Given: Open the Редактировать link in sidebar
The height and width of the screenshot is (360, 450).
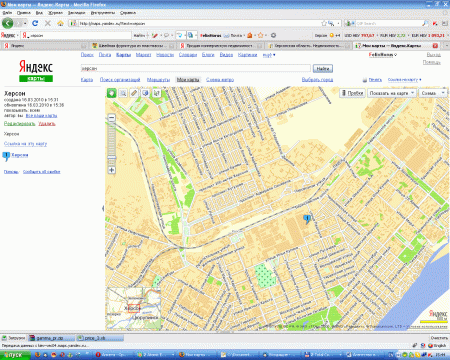Looking at the screenshot, I should [19, 124].
